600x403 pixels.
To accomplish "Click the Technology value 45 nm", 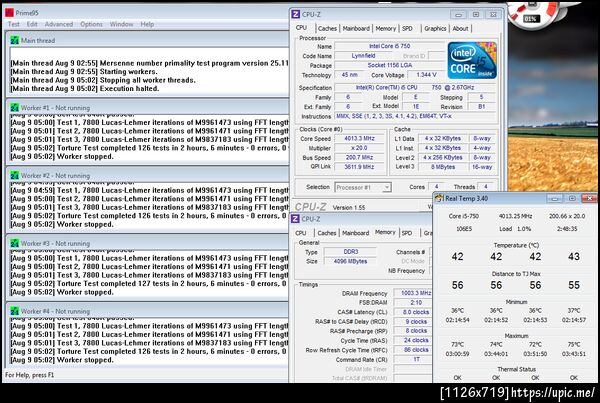I will click(x=349, y=75).
